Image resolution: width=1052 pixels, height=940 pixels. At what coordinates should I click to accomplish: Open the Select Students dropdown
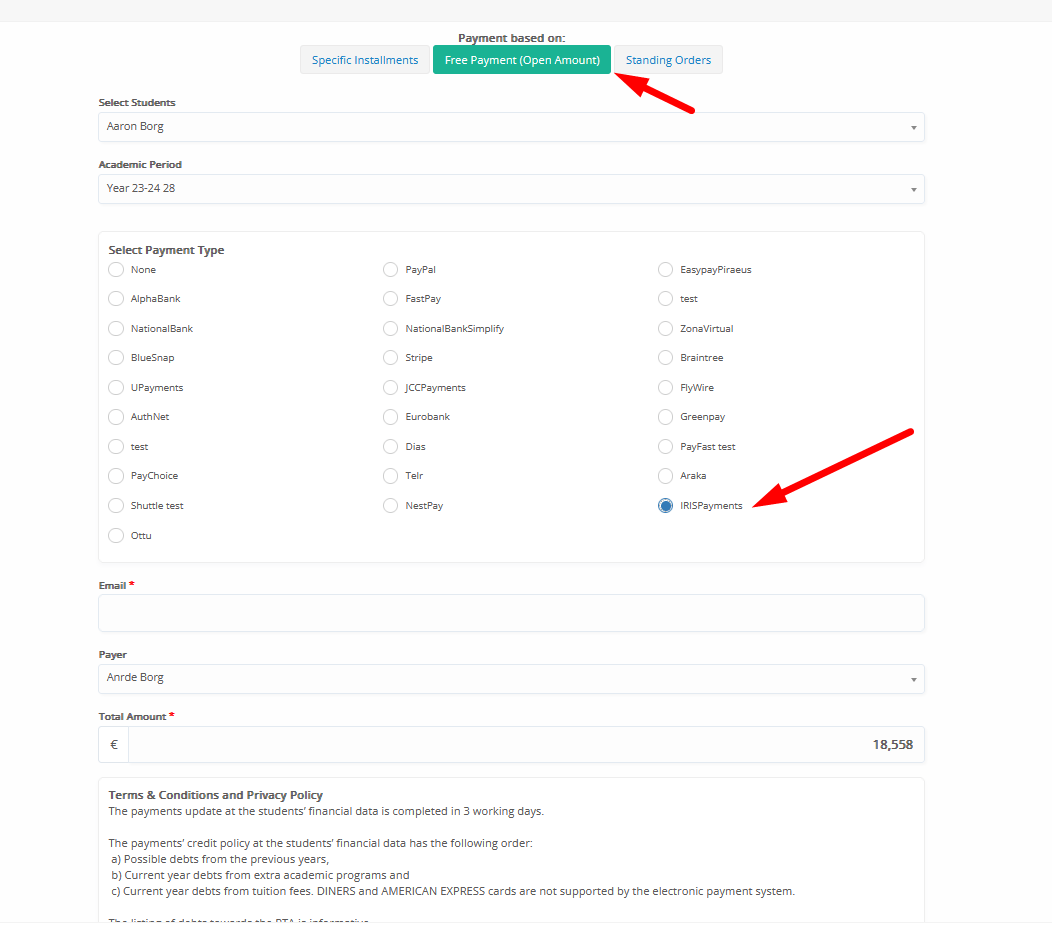pos(511,127)
